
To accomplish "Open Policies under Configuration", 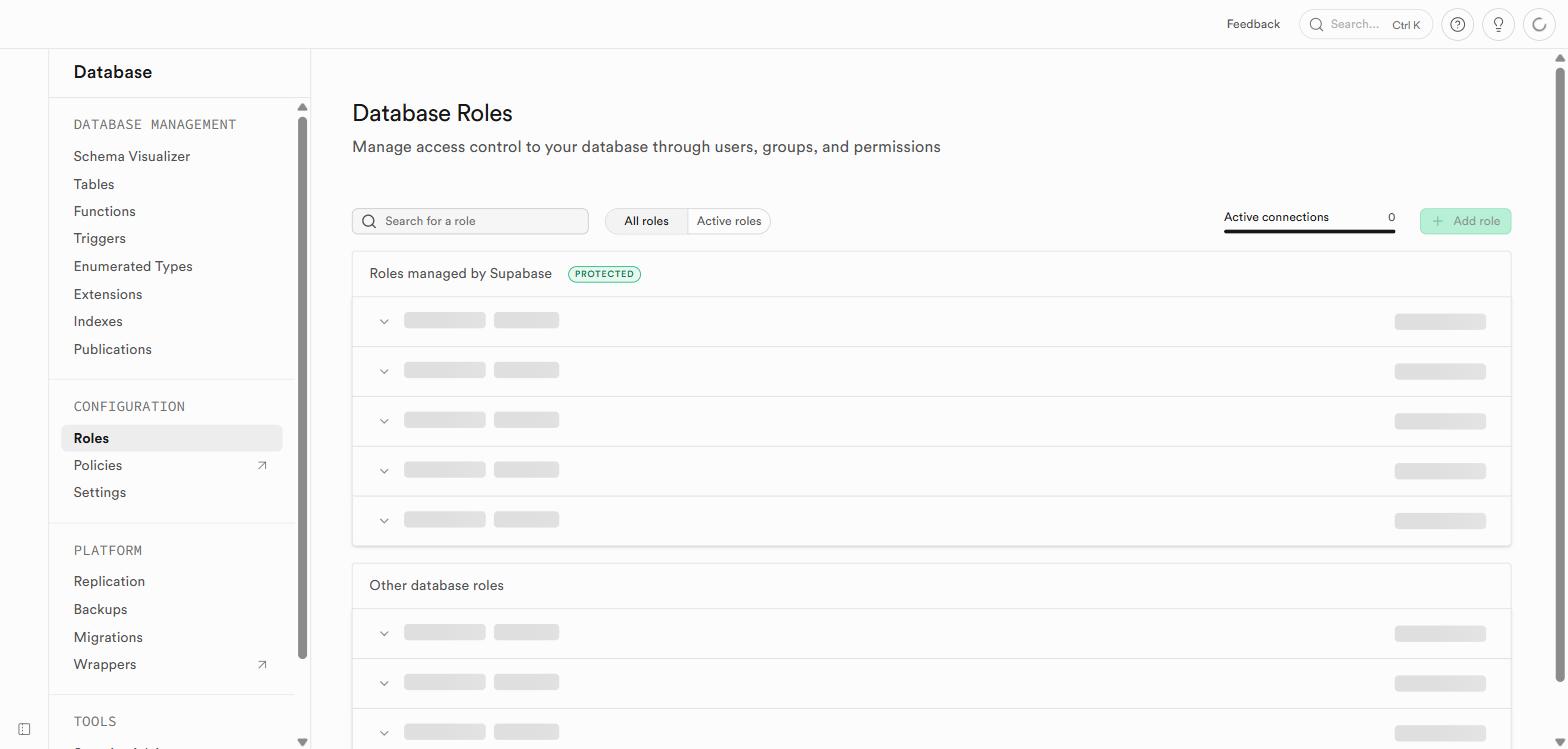I will point(98,465).
